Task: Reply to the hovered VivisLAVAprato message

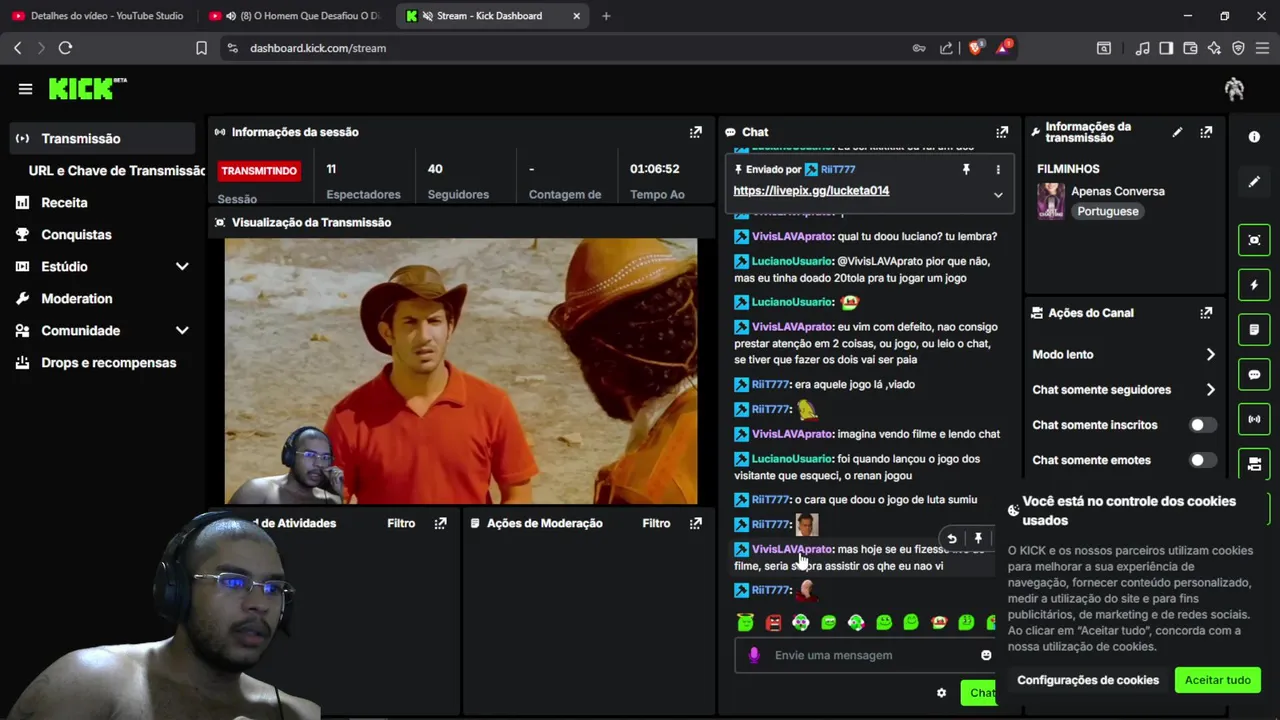Action: coord(952,539)
